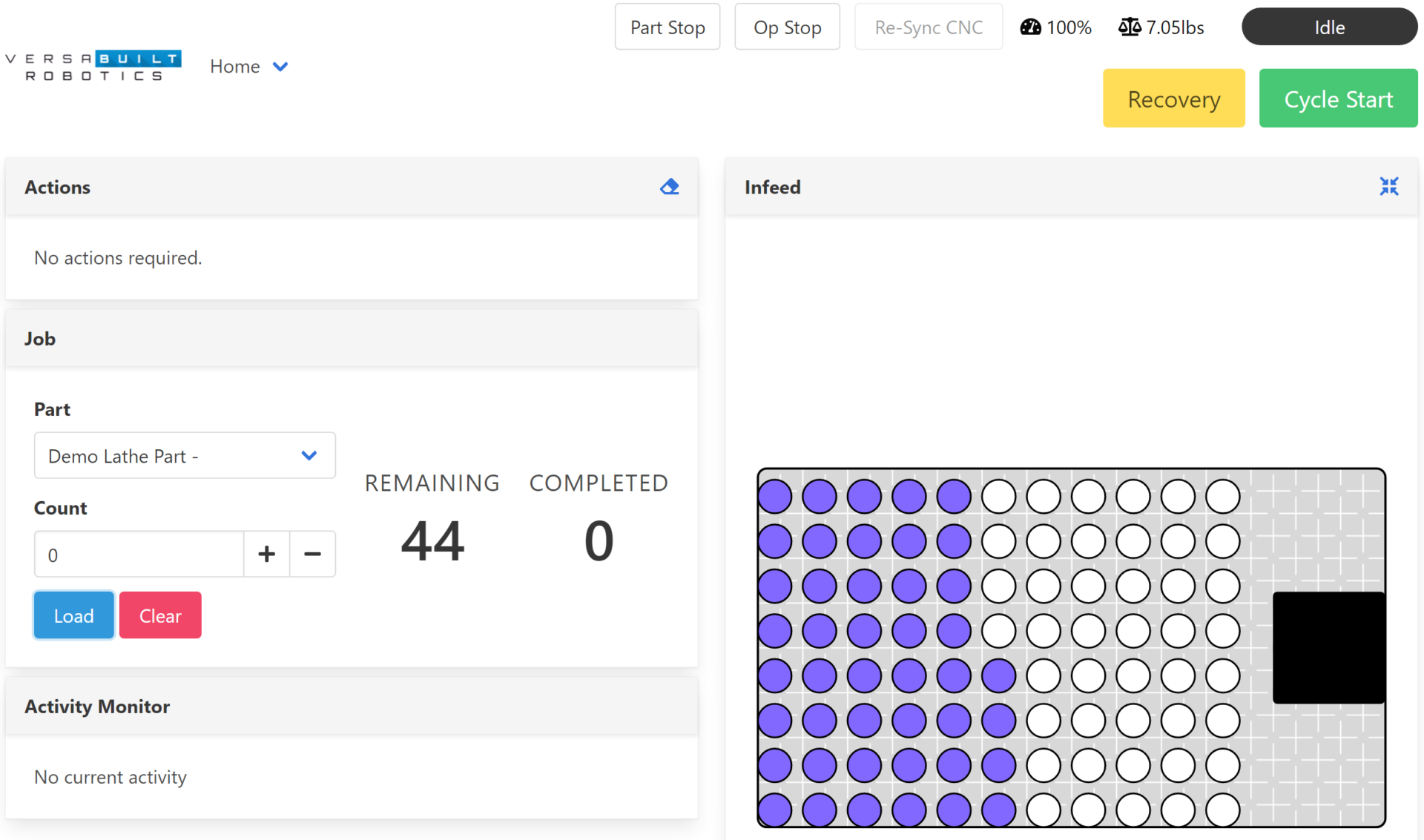The width and height of the screenshot is (1424, 840).
Task: Expand the Demo Lathe Part selector
Action: coord(185,455)
